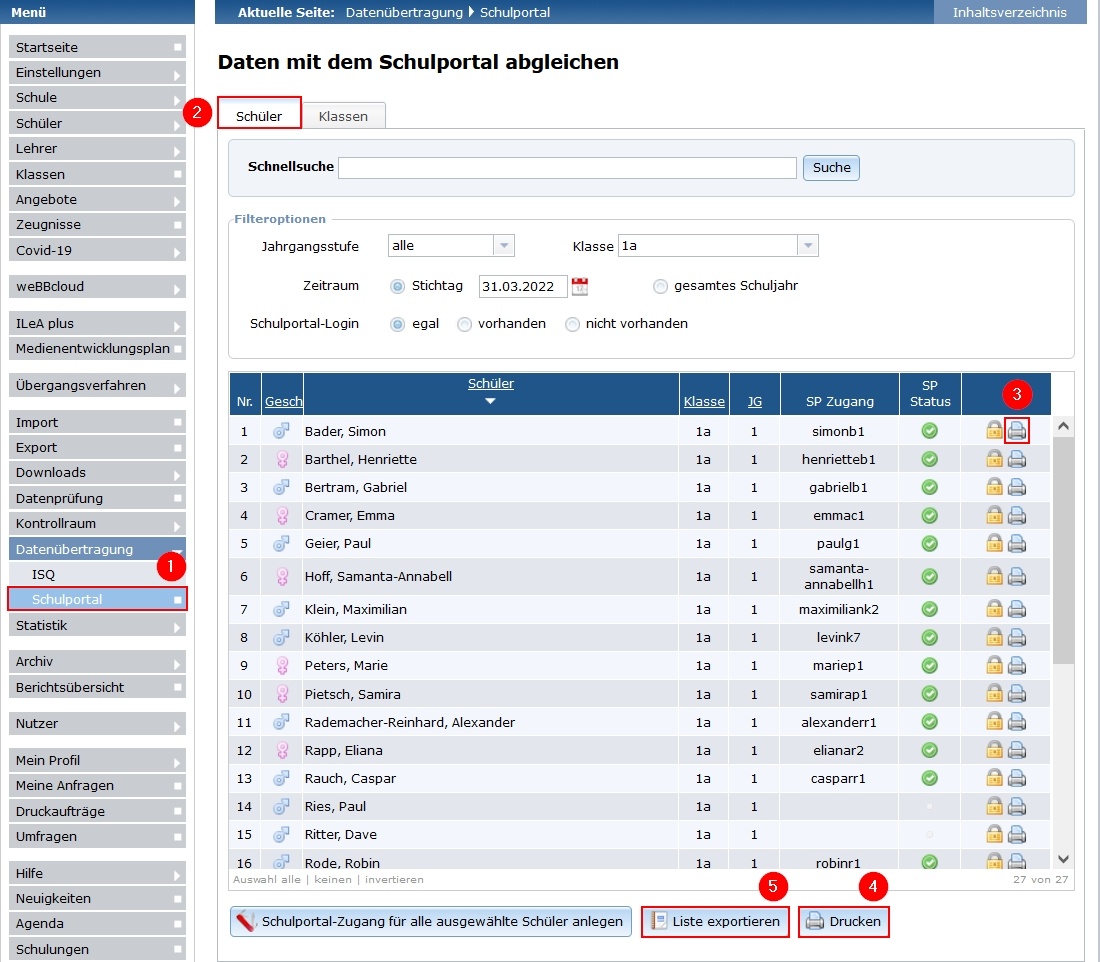Click the printer icon for Cramer, Emma
The width and height of the screenshot is (1100, 962).
(x=1017, y=515)
